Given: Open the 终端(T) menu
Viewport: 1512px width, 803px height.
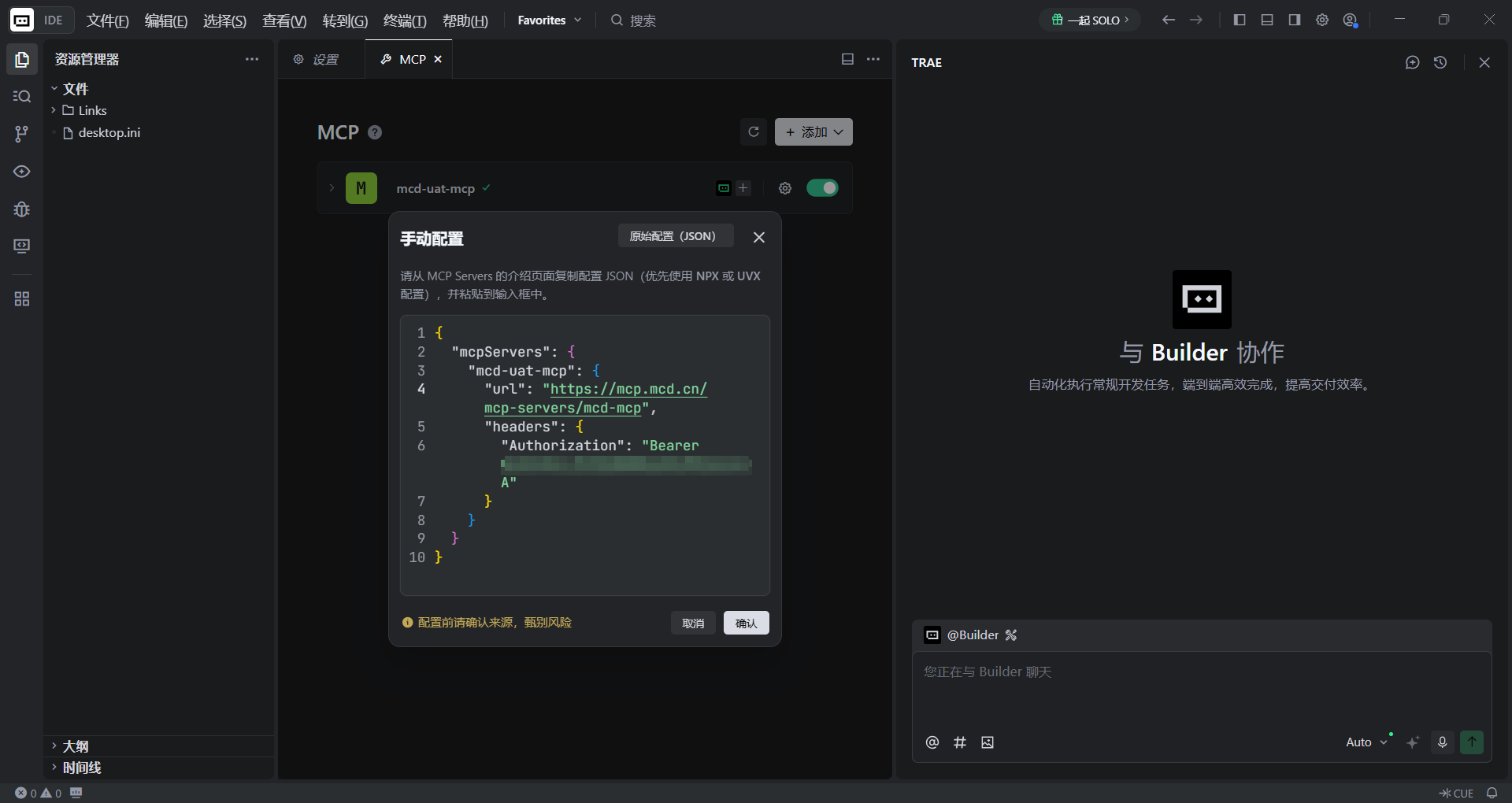Looking at the screenshot, I should [x=404, y=20].
